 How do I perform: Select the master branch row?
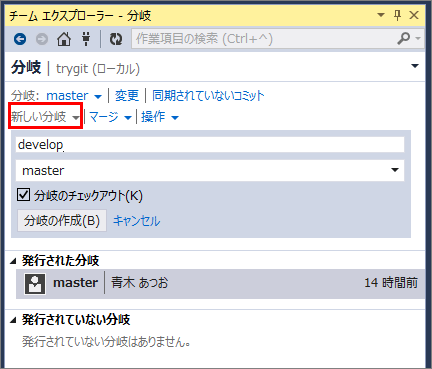tap(220, 283)
